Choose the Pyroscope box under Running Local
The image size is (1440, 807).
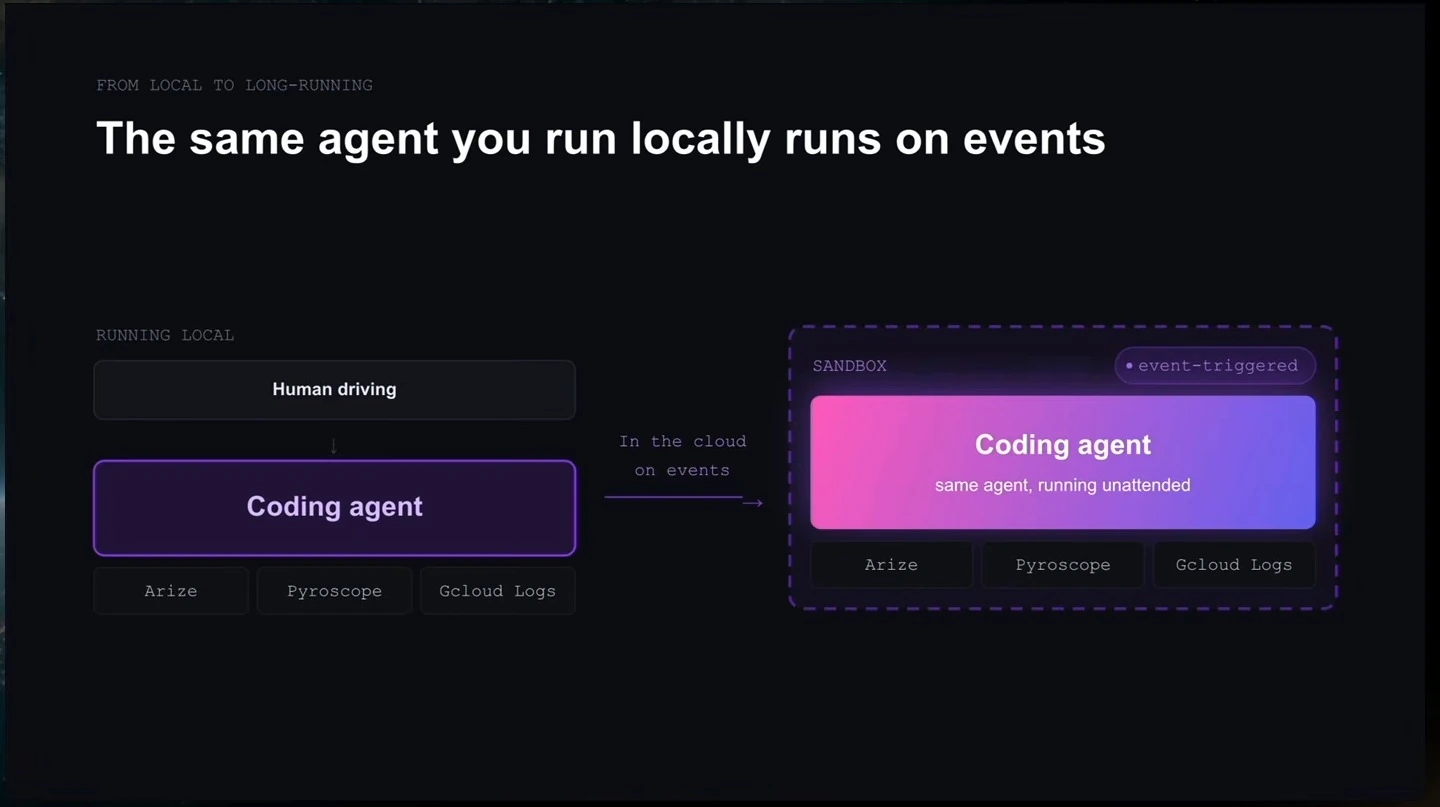[334, 591]
